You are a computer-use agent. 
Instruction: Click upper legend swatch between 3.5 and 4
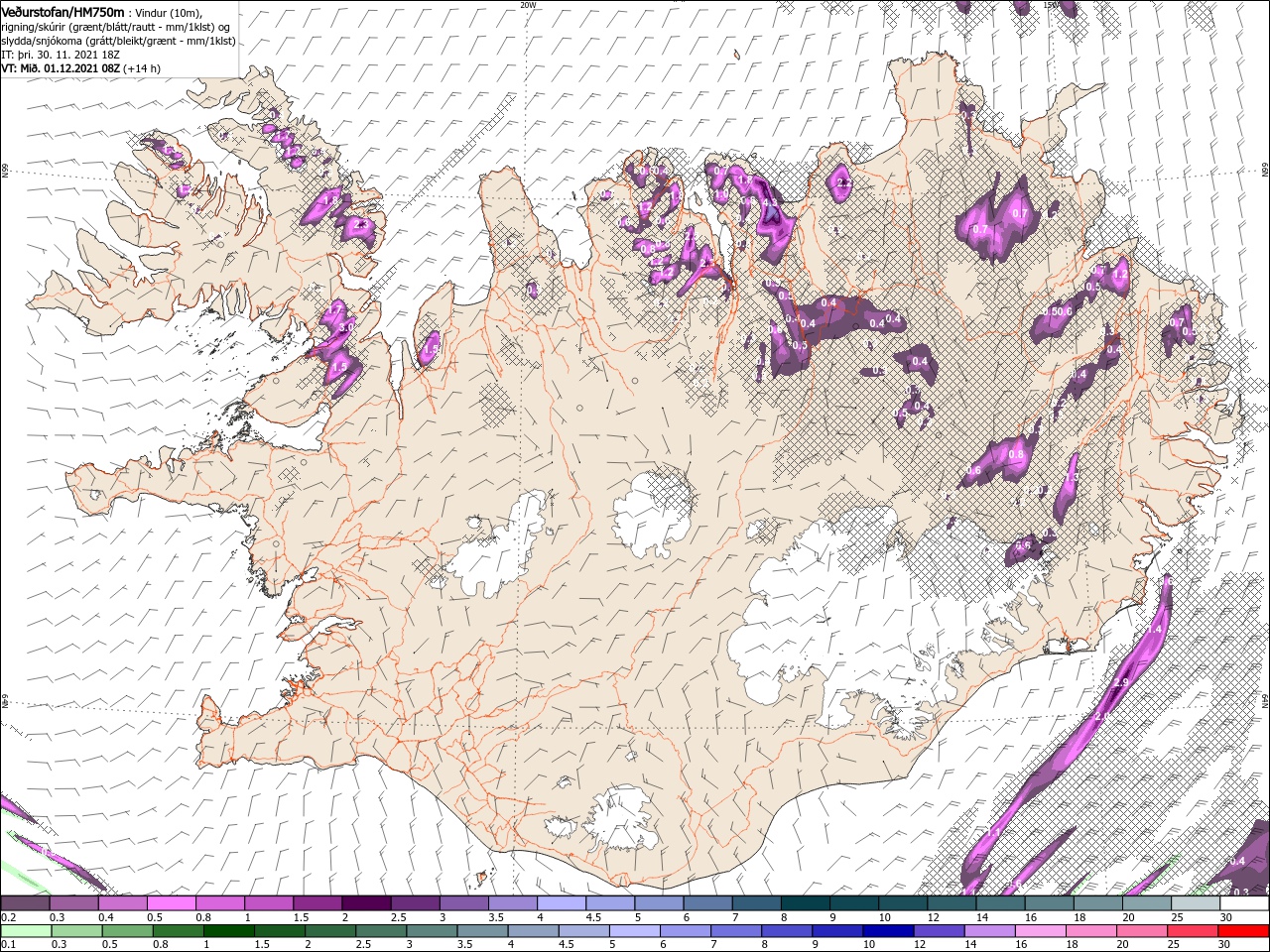[x=512, y=903]
